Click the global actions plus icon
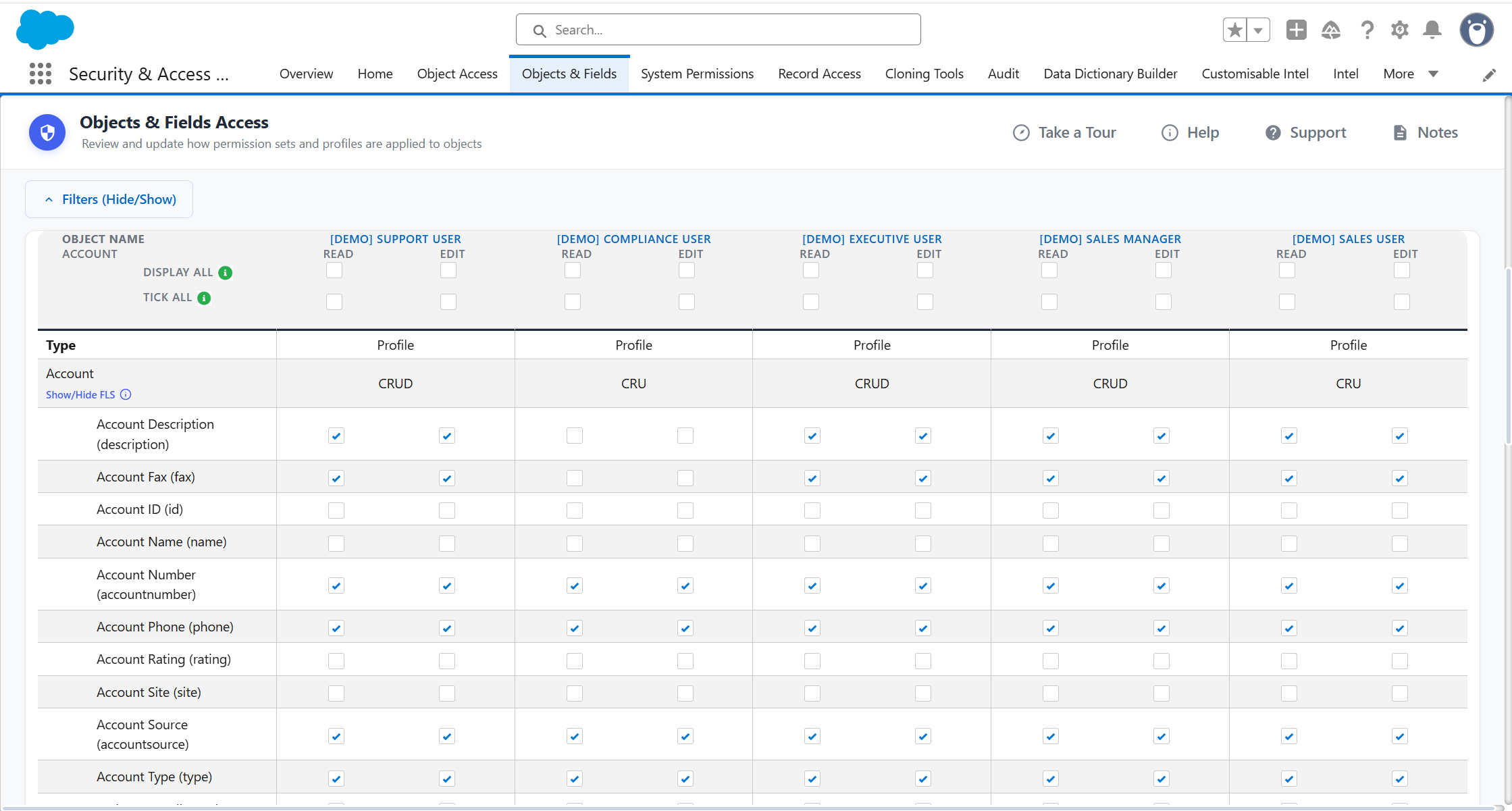1512x811 pixels. [1297, 30]
